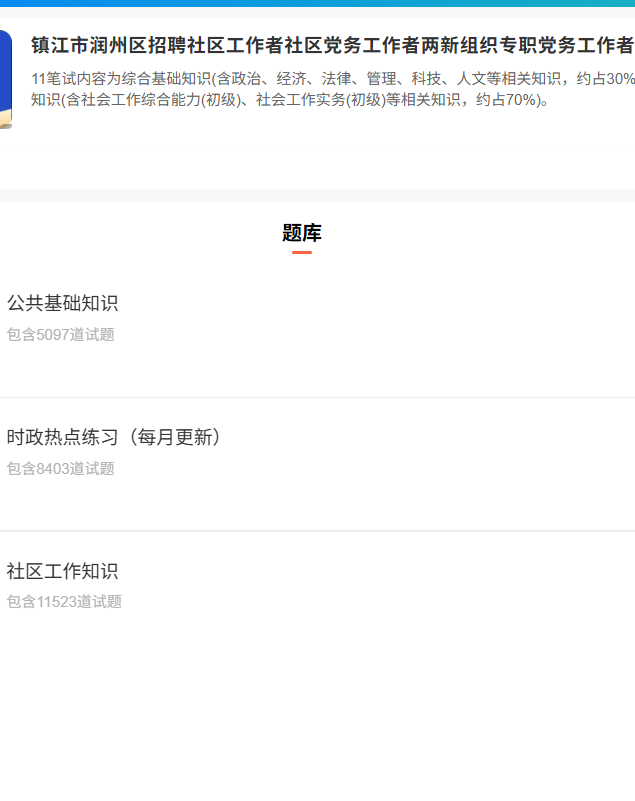Open the 社区工作知识 question bank

click(62, 571)
